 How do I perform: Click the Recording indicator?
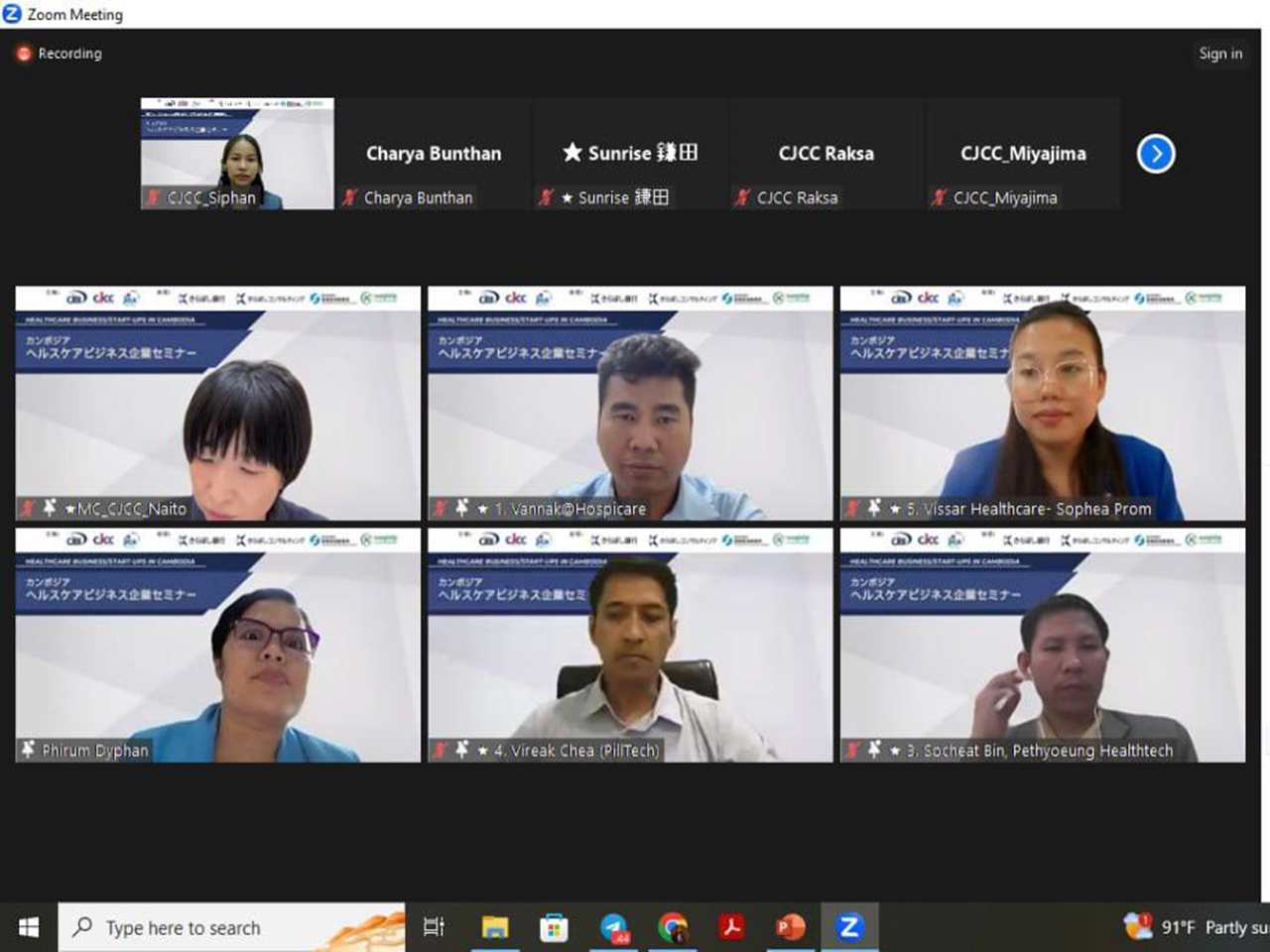(60, 54)
